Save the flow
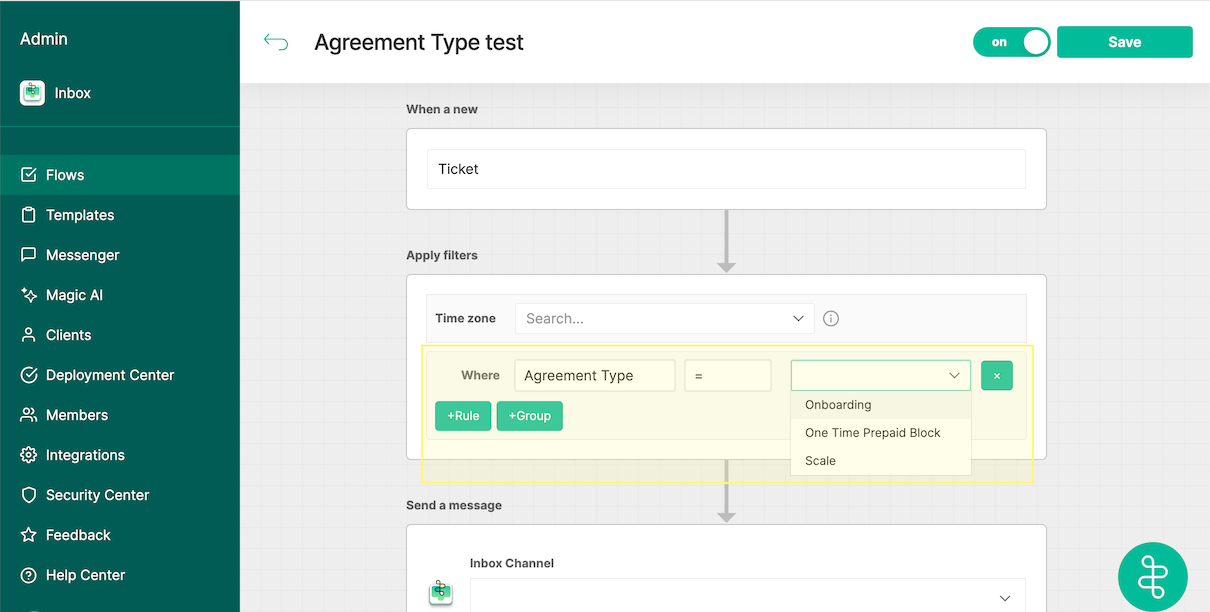Viewport: 1210px width, 612px height. [x=1124, y=42]
